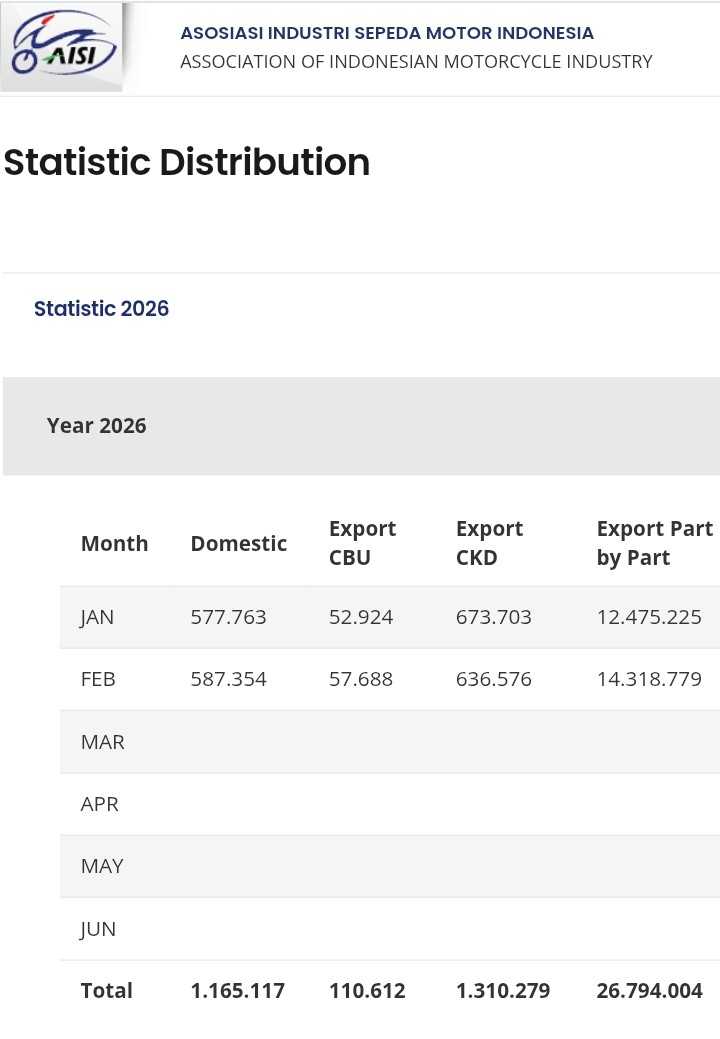
Task: Click the JAN domestic value 577.763
Action: (x=228, y=617)
